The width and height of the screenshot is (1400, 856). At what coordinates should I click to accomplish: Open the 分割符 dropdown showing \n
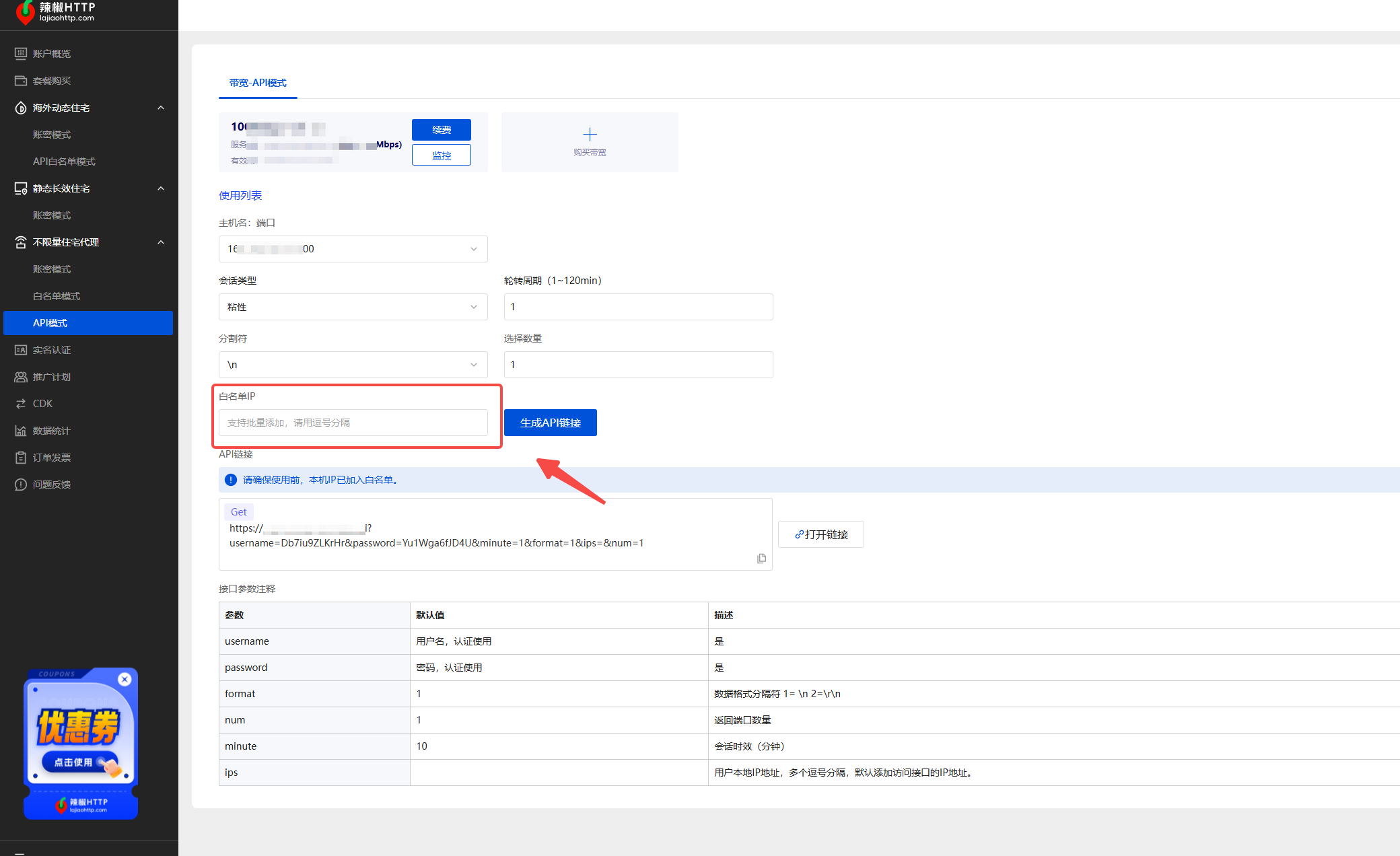(x=353, y=365)
